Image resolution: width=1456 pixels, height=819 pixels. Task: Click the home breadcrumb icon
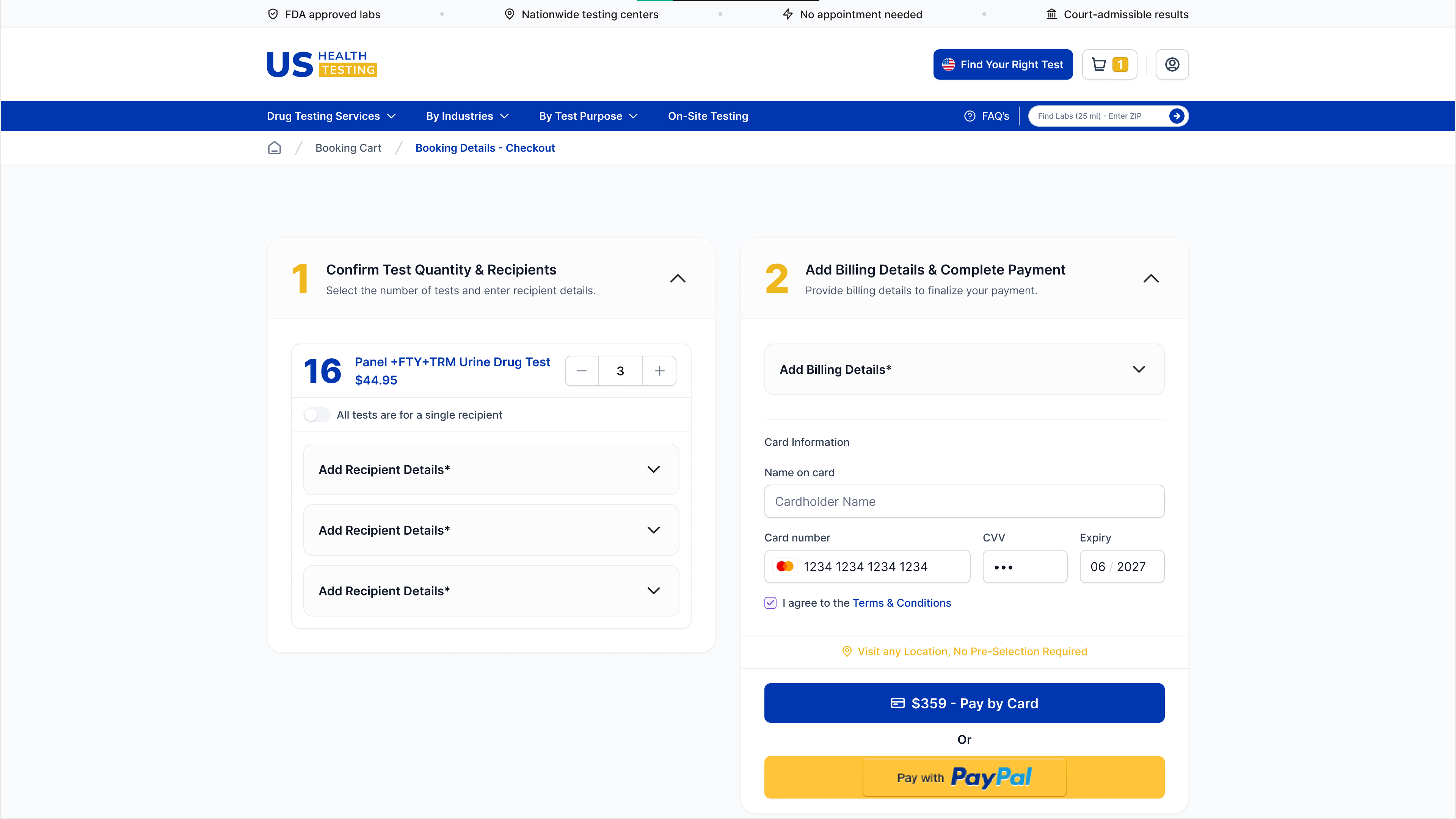(275, 147)
